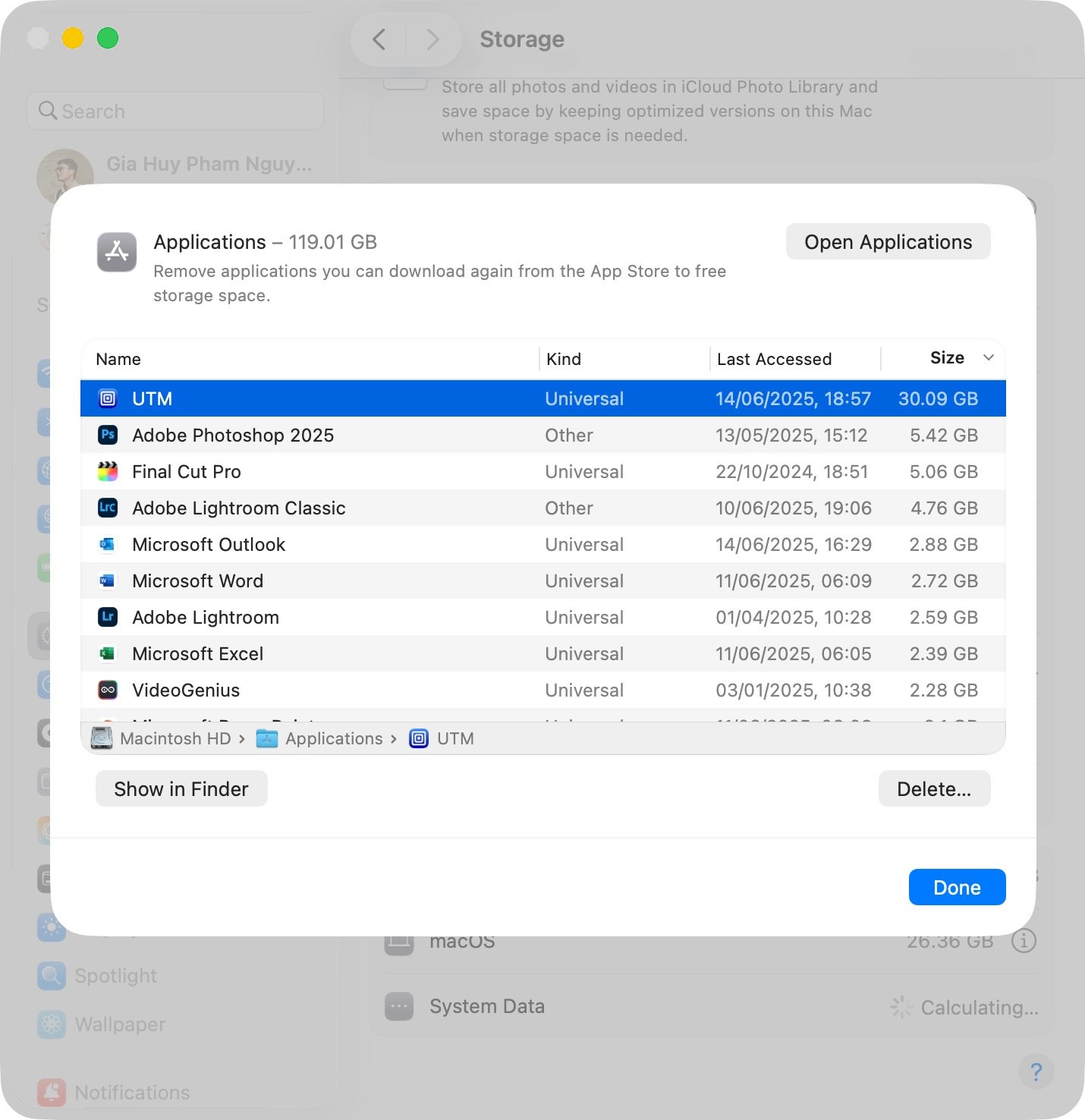This screenshot has height=1120, width=1085.
Task: Click the Search field in Settings sidebar
Action: pyautogui.click(x=175, y=111)
